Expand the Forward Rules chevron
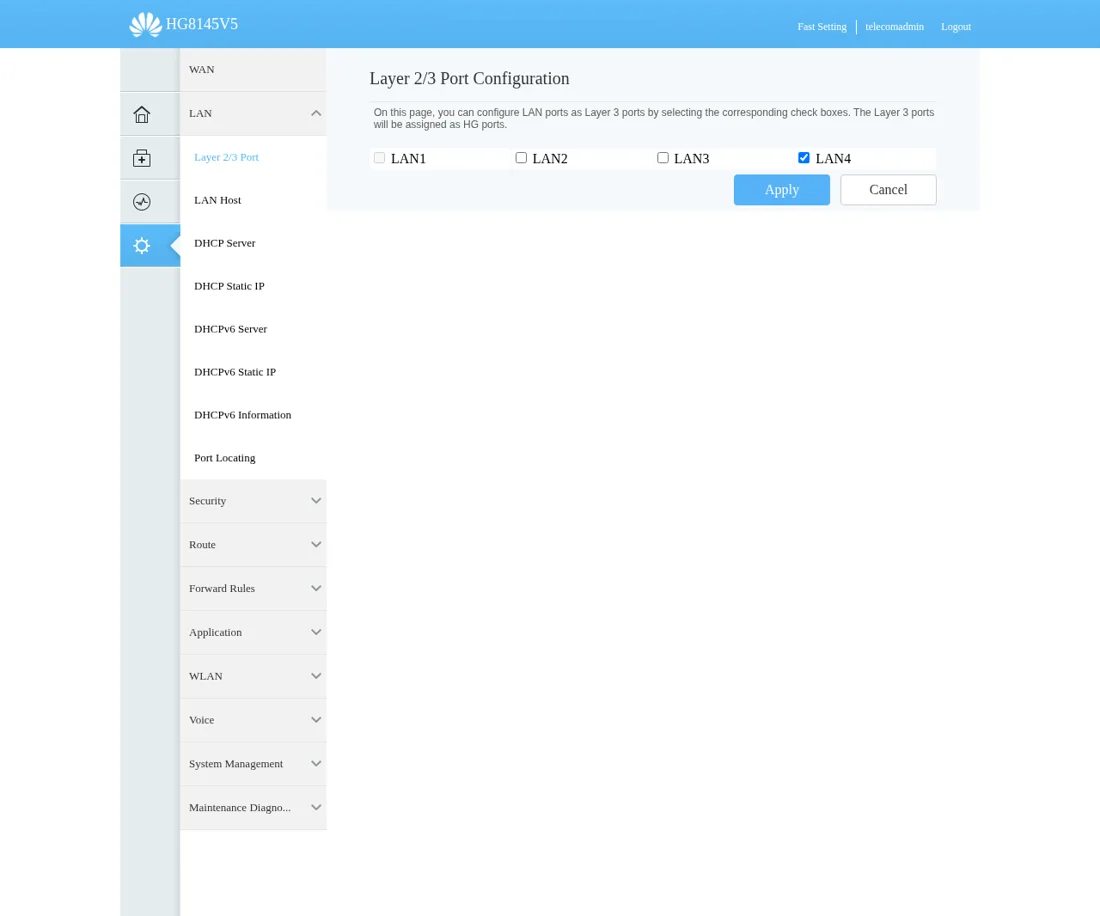This screenshot has height=916, width=1100. [x=316, y=588]
